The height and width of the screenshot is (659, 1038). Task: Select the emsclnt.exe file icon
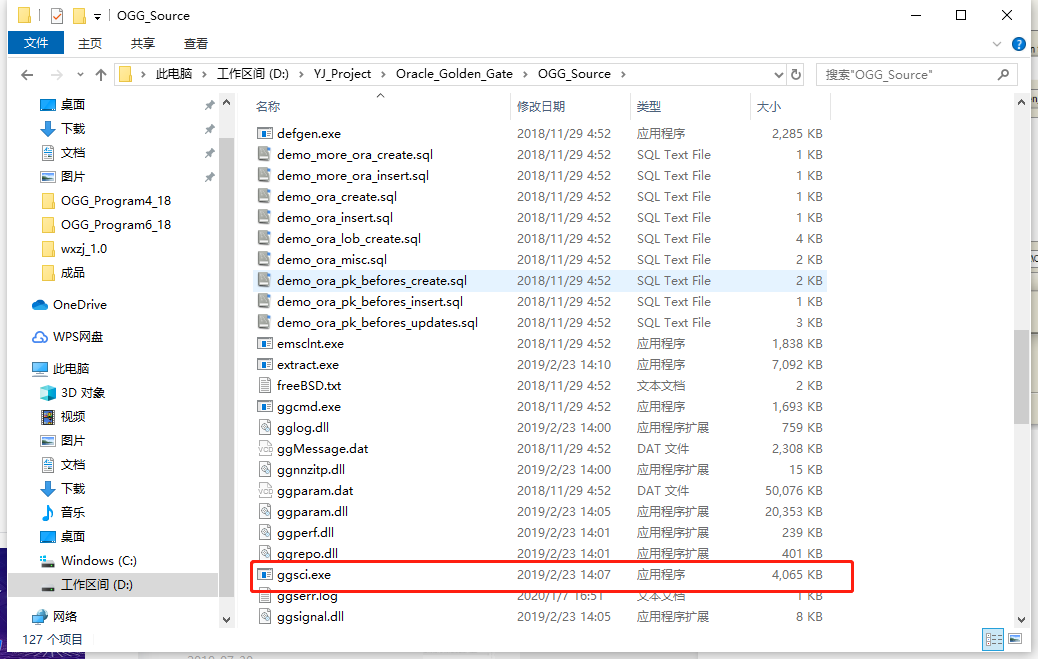tap(265, 344)
